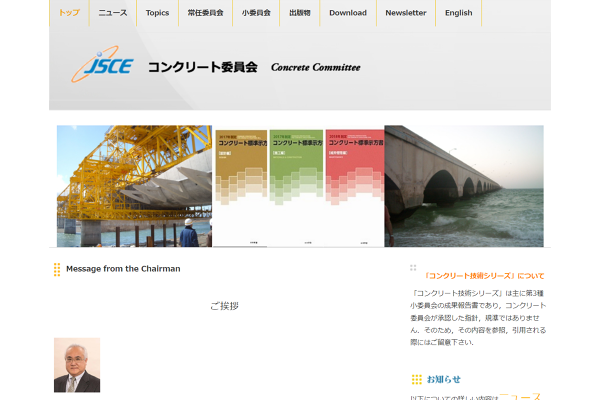Click the コンクリート委員会 site title
This screenshot has width=600, height=400.
(203, 67)
